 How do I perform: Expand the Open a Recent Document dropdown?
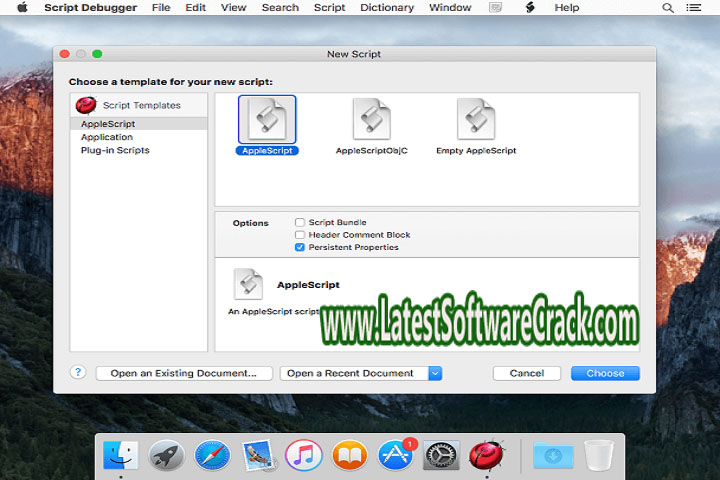pyautogui.click(x=434, y=373)
